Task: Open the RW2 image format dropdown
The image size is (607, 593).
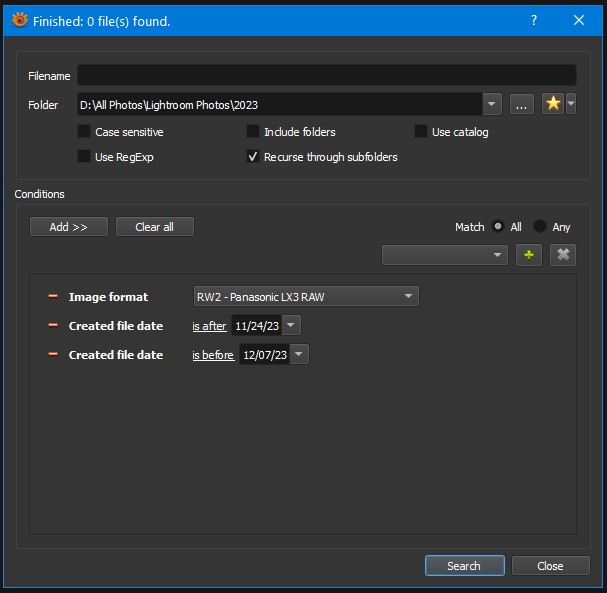Action: pos(306,296)
